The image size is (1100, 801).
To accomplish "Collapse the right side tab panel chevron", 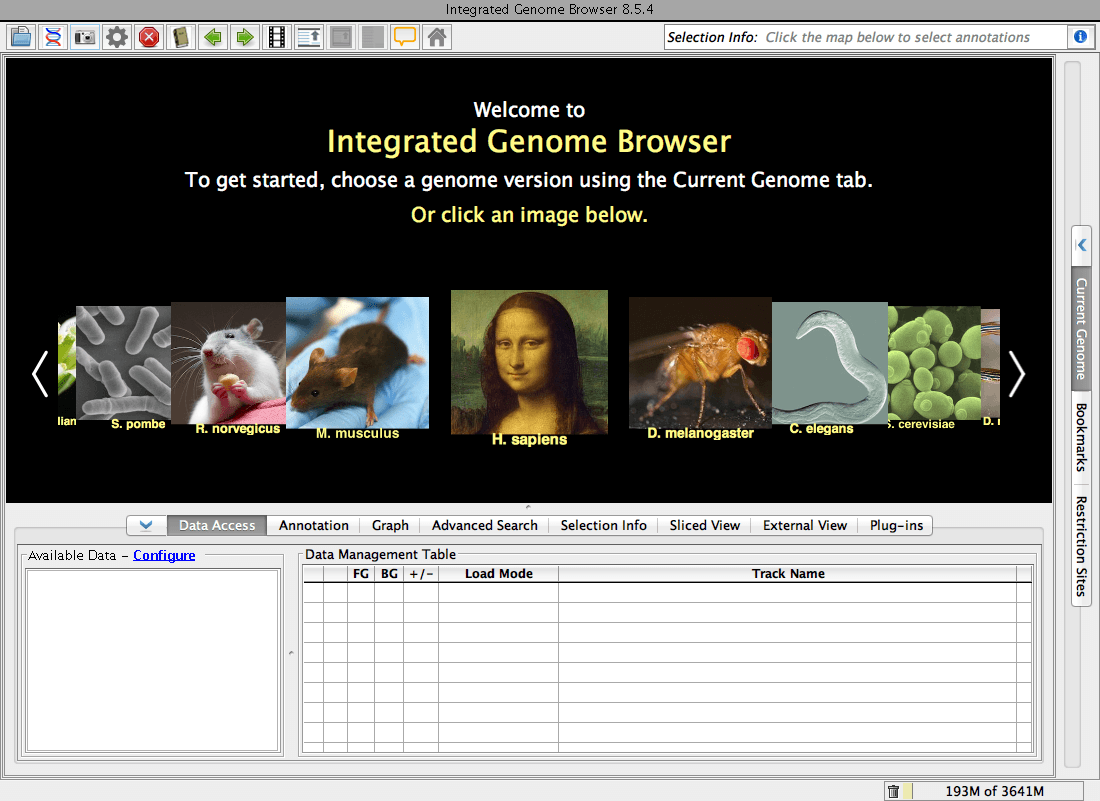I will [1081, 245].
